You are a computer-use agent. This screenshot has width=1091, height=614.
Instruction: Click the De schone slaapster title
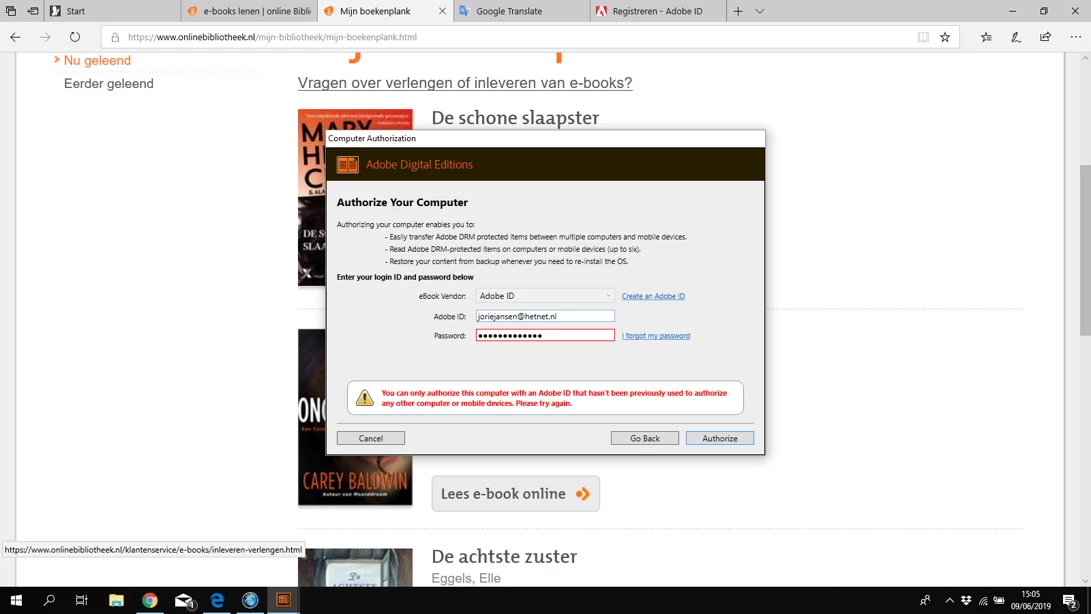point(515,118)
